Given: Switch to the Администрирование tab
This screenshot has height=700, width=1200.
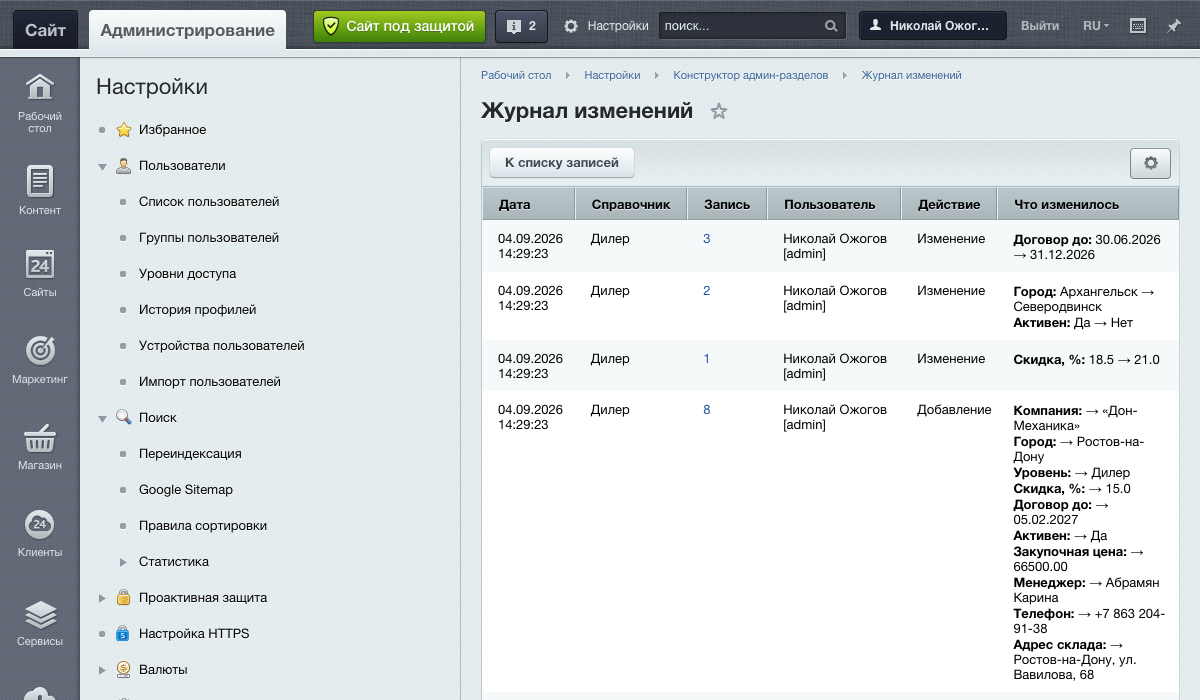Looking at the screenshot, I should (x=187, y=30).
